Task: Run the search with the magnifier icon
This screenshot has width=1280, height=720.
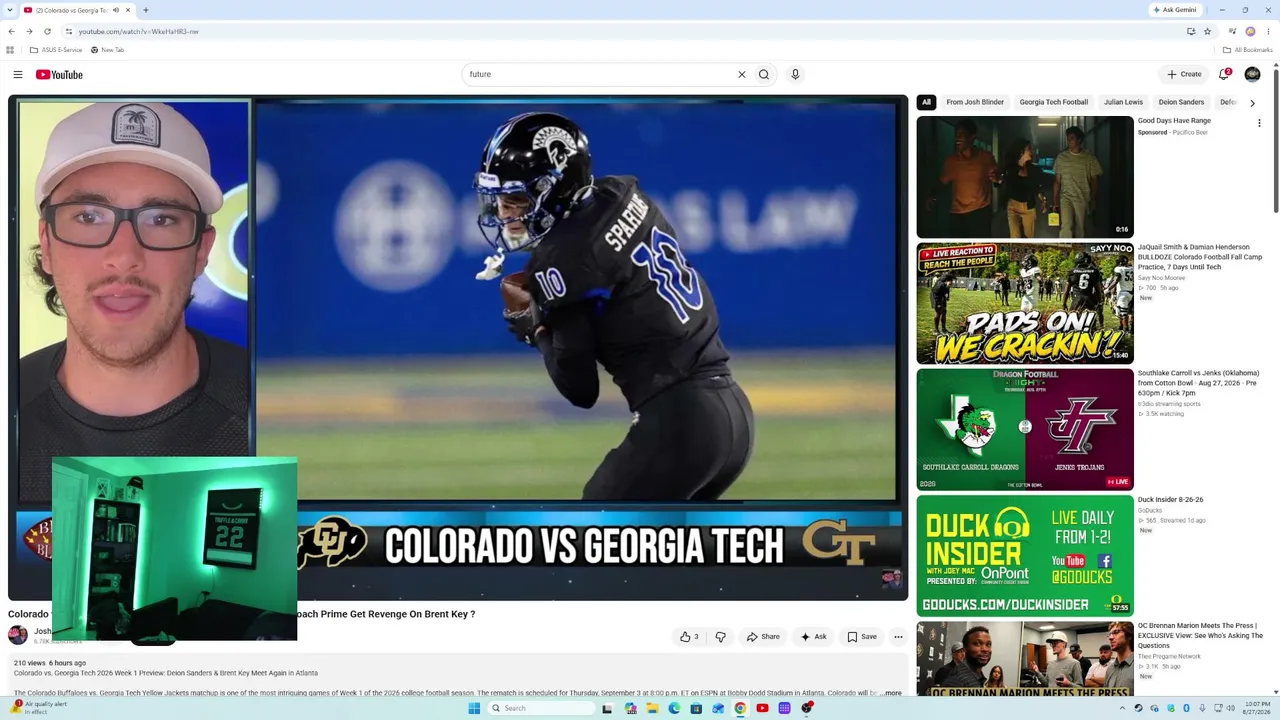Action: pos(764,74)
